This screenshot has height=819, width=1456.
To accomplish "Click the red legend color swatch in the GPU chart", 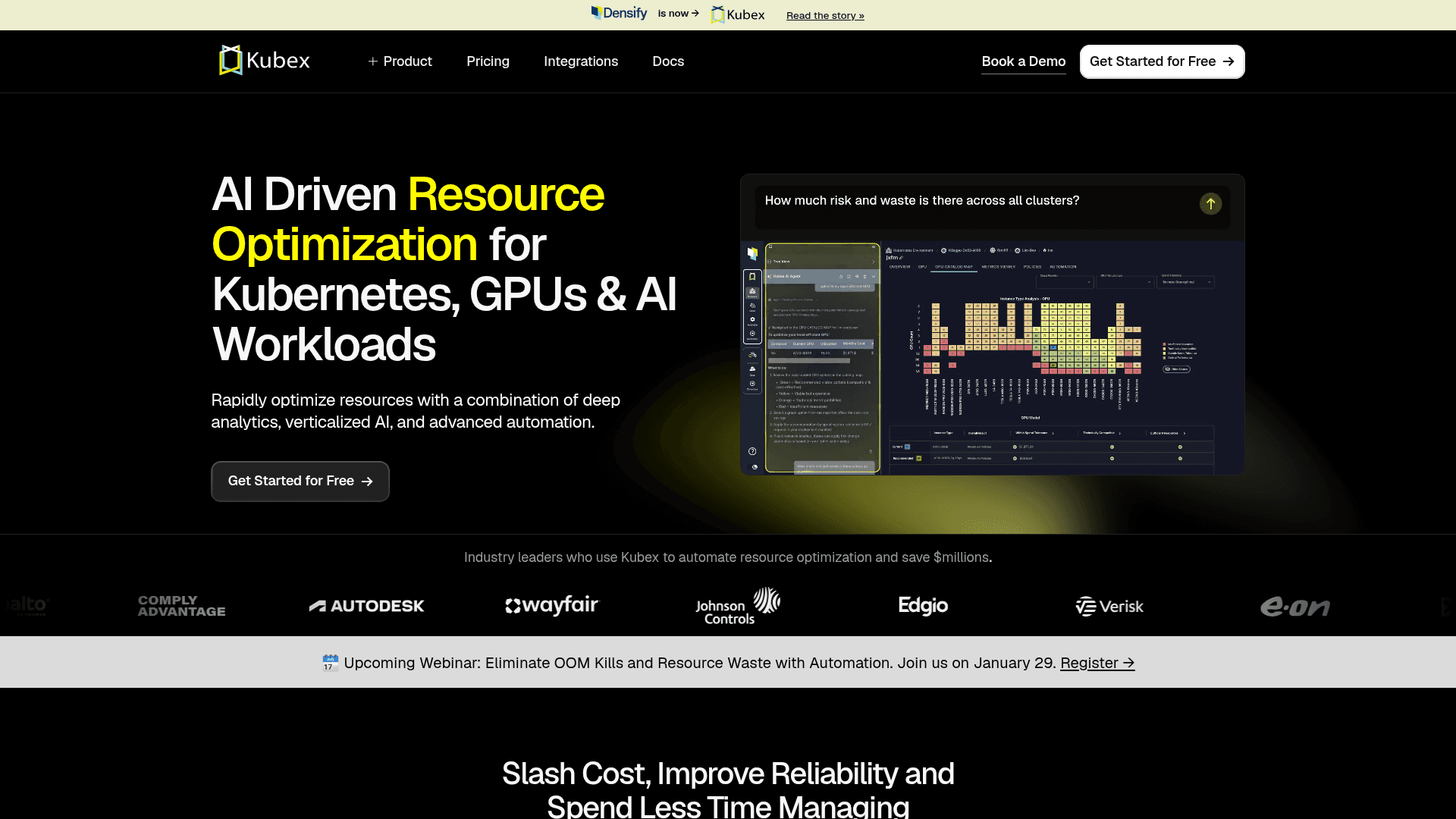I will click(1164, 344).
